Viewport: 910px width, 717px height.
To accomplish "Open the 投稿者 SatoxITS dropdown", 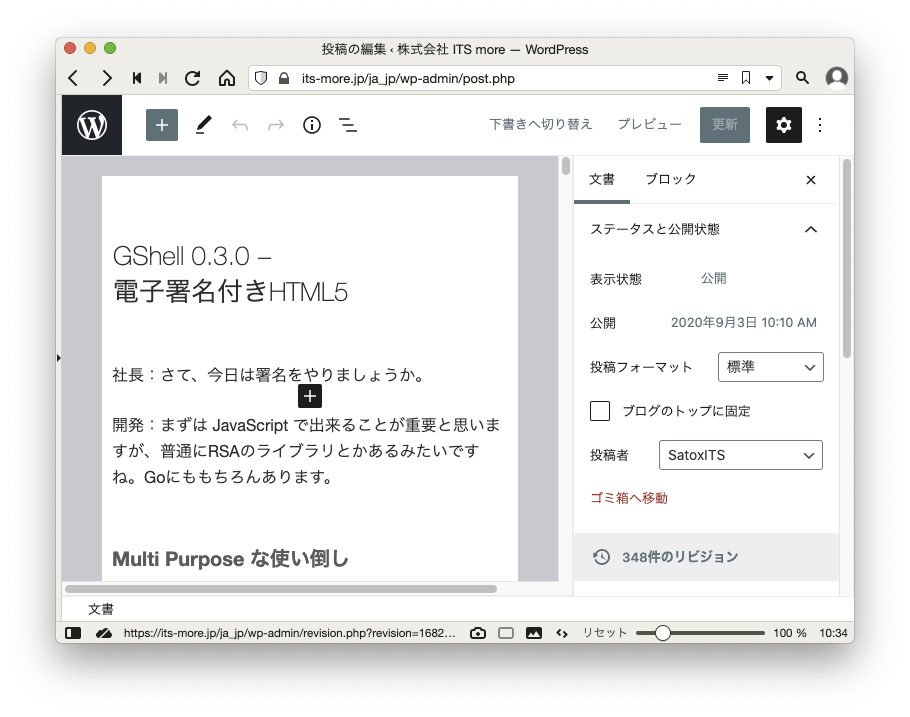I will [x=740, y=455].
